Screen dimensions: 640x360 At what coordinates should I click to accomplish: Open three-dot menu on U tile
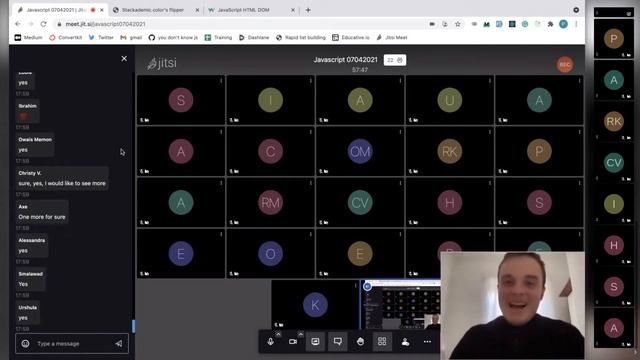[x=490, y=81]
